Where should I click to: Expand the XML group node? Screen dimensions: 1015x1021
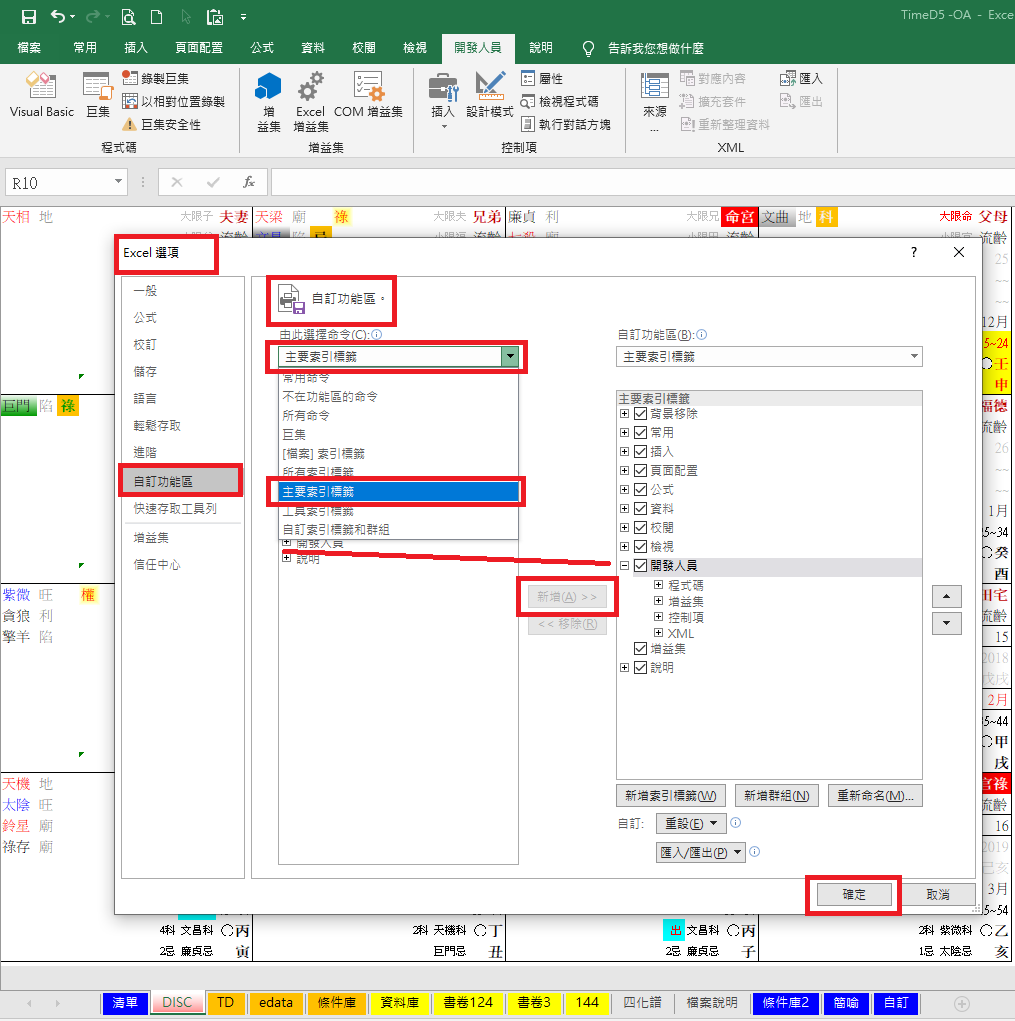point(658,633)
